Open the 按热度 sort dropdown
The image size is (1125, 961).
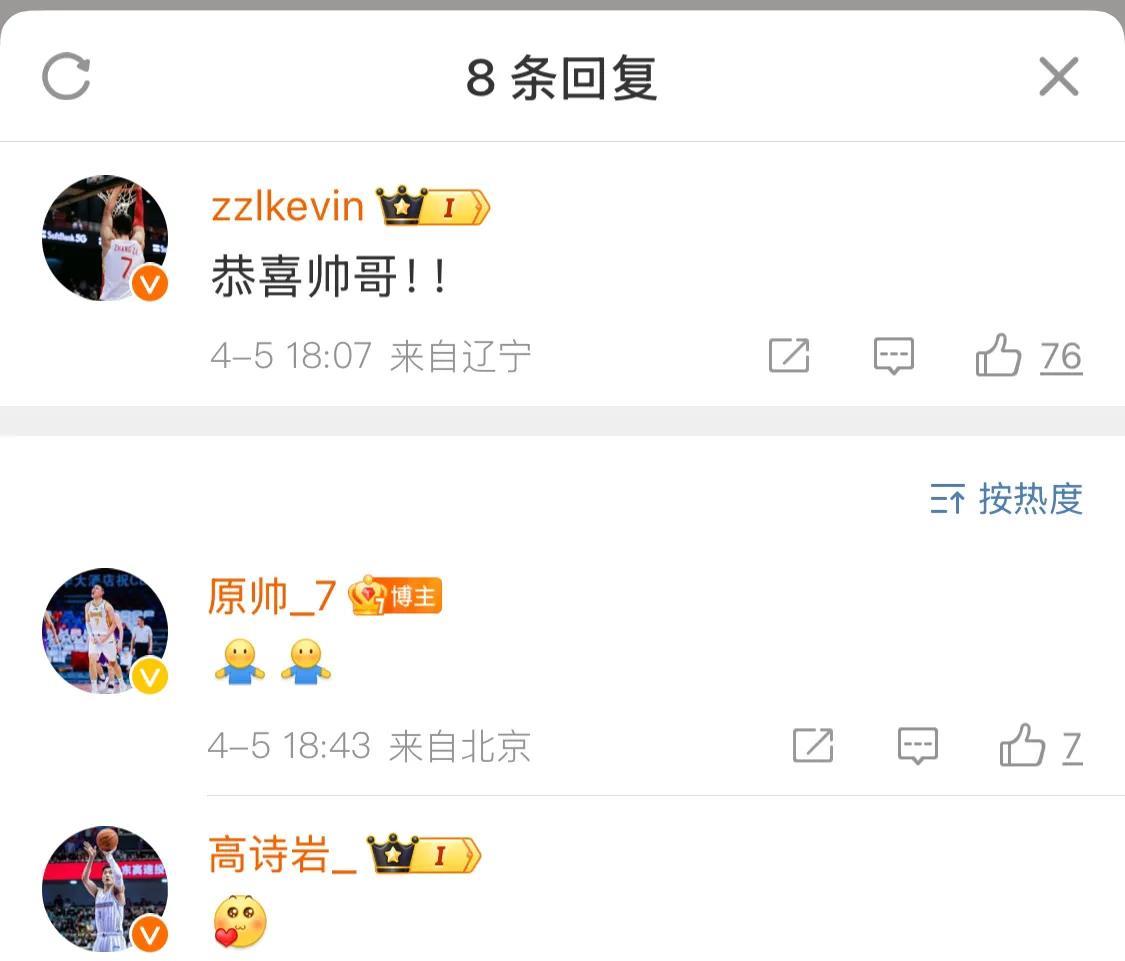point(1006,499)
